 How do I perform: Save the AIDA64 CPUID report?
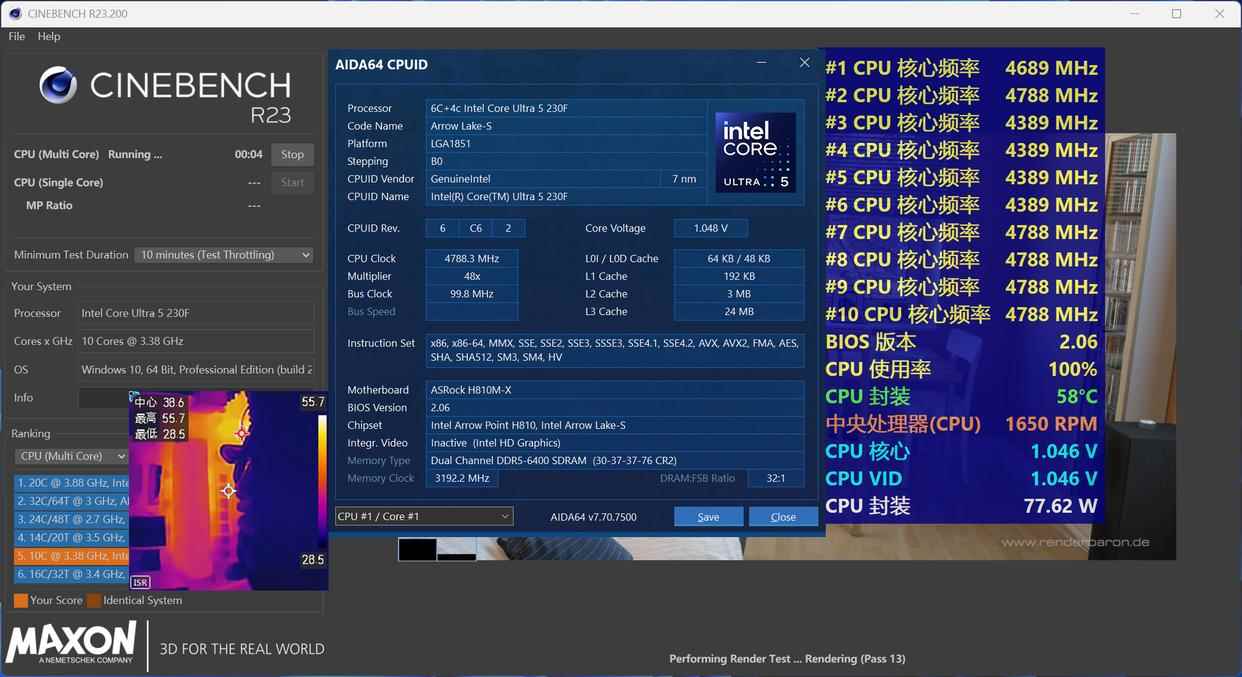[708, 517]
